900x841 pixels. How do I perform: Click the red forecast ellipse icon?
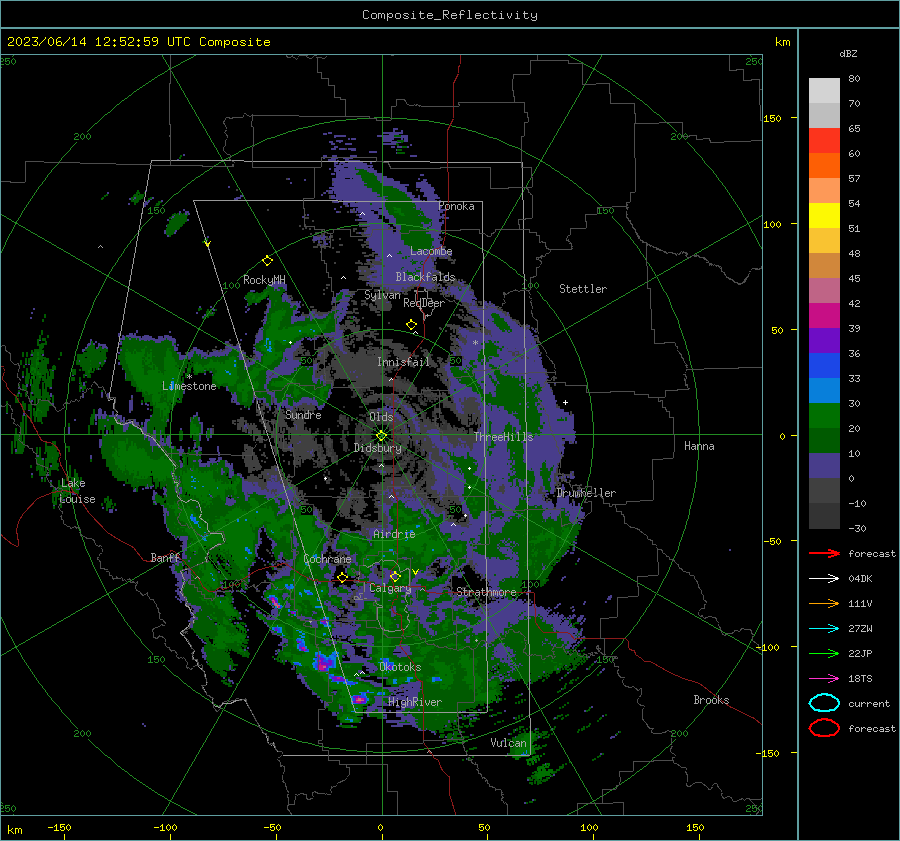824,728
